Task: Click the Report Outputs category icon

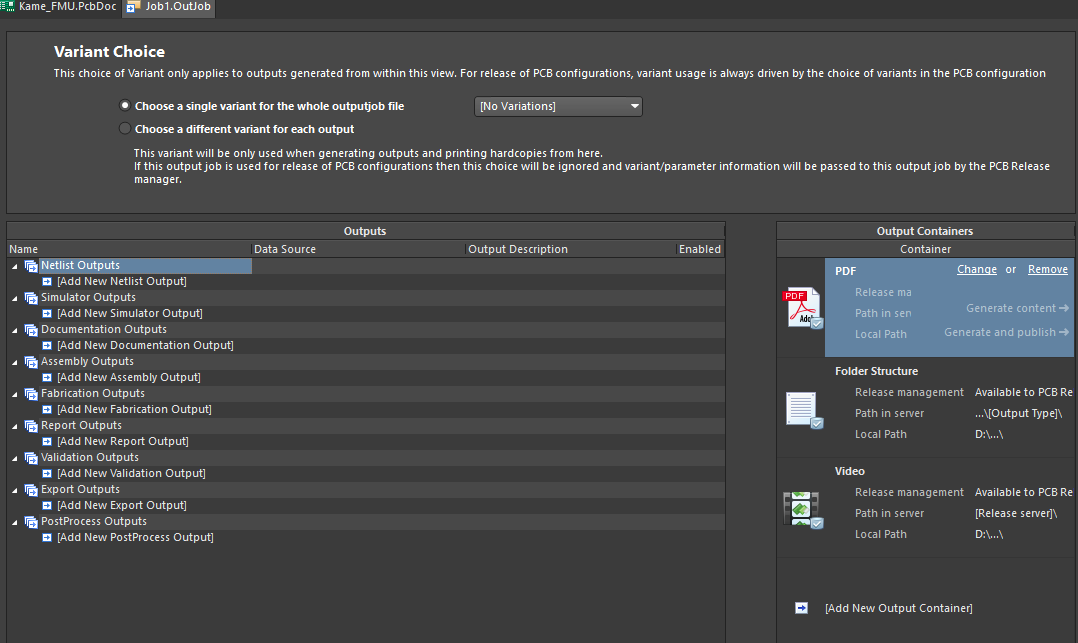Action: [x=30, y=425]
